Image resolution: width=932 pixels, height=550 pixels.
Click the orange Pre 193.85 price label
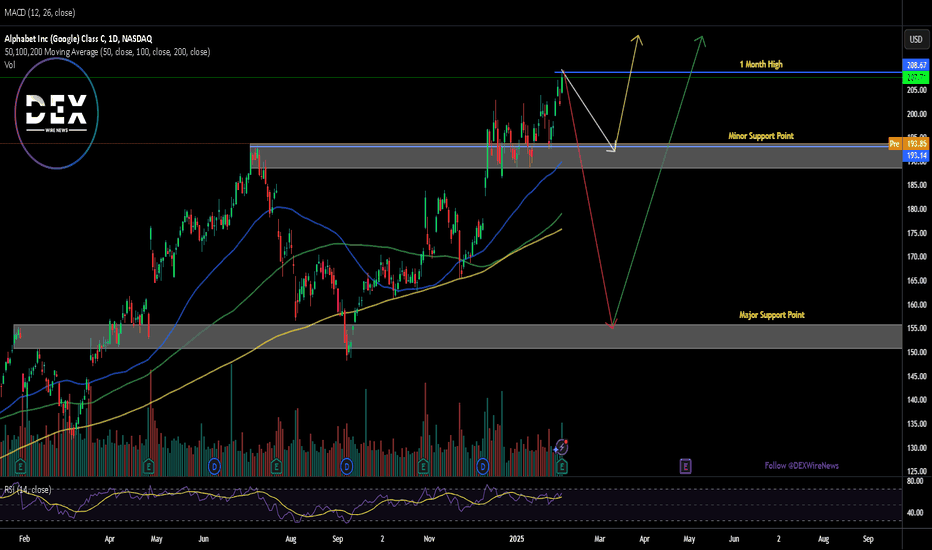tap(908, 144)
